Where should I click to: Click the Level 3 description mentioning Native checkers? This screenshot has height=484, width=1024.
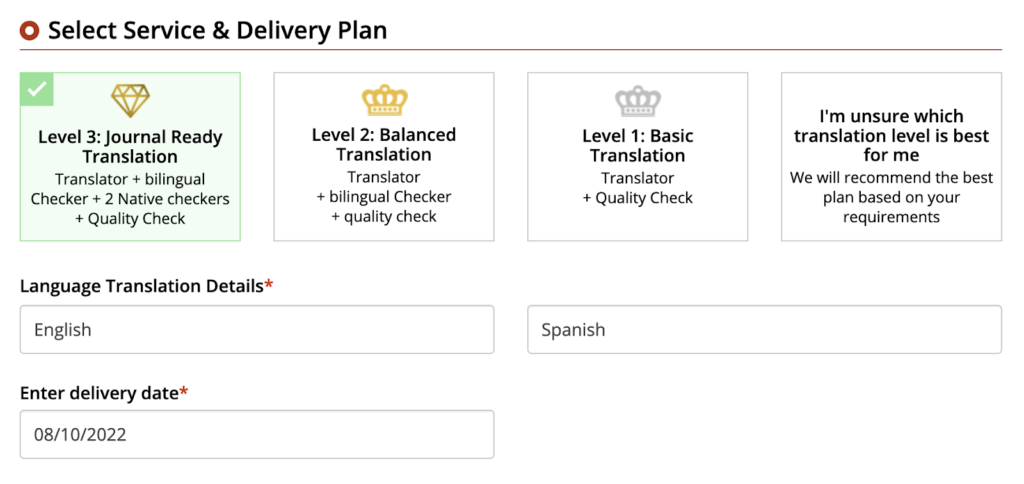click(x=130, y=199)
